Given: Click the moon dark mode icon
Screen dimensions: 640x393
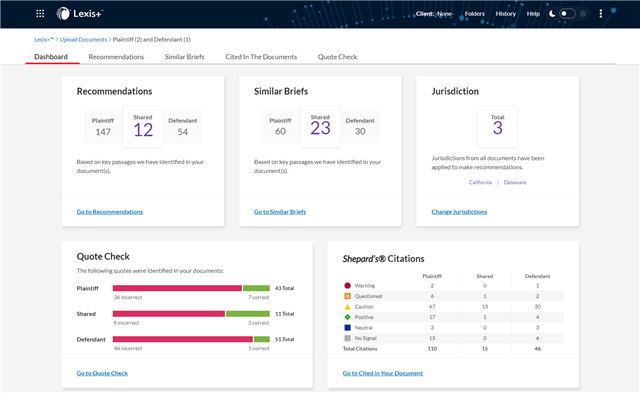Looking at the screenshot, I should click(552, 13).
